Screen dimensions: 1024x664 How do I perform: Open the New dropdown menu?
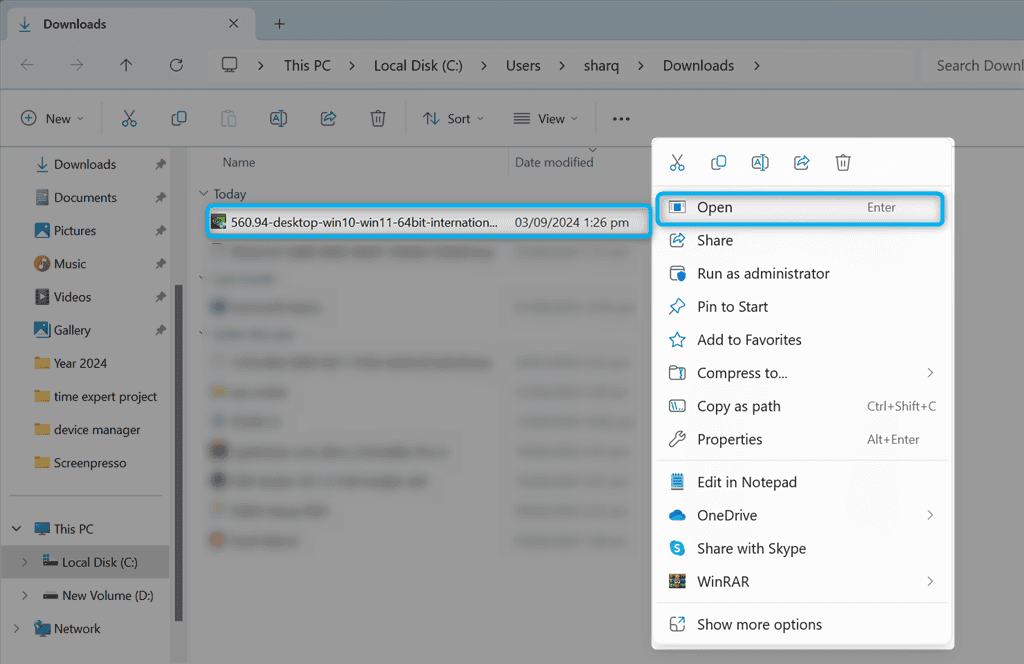52,118
